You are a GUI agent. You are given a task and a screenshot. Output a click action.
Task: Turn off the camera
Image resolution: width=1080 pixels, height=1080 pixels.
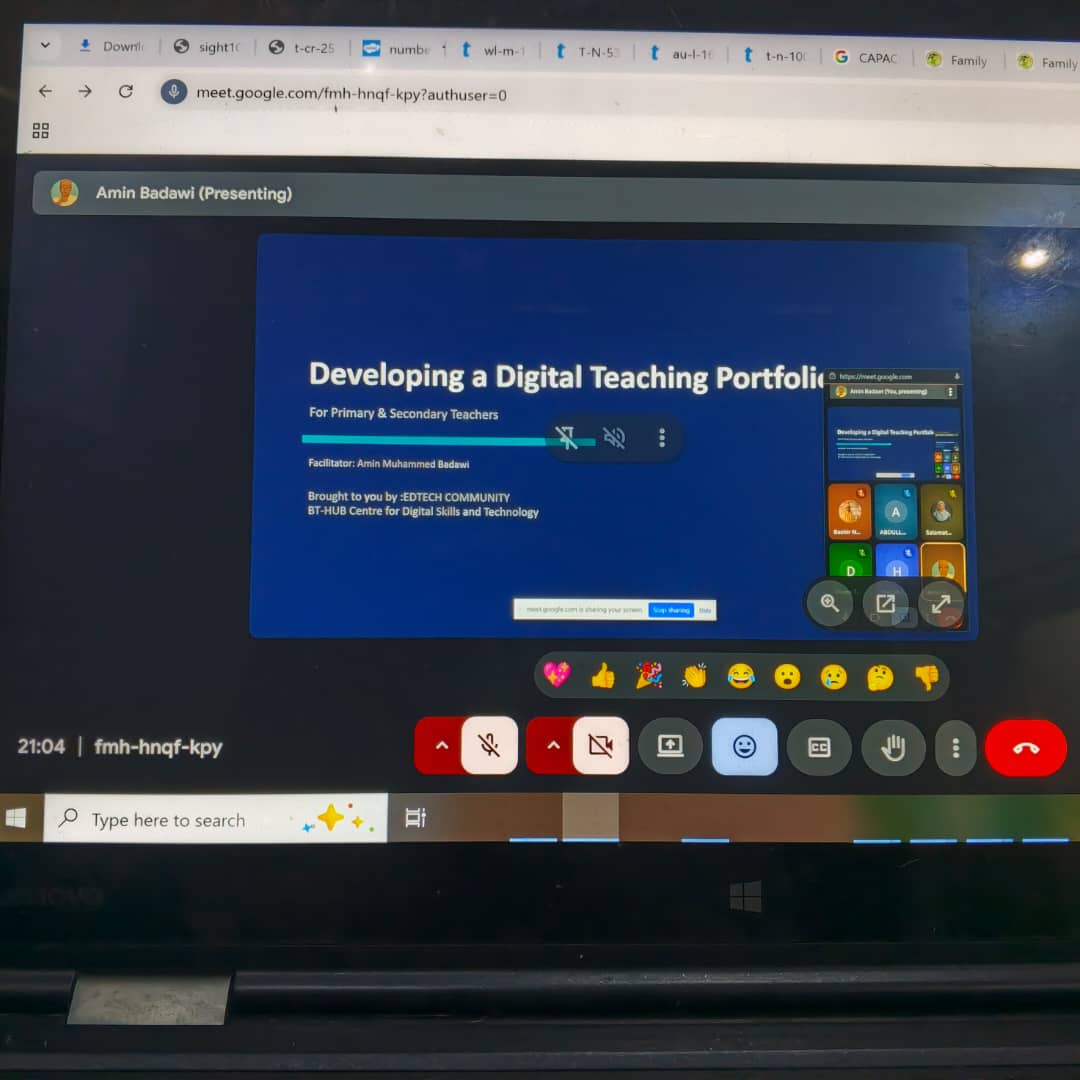(x=600, y=746)
